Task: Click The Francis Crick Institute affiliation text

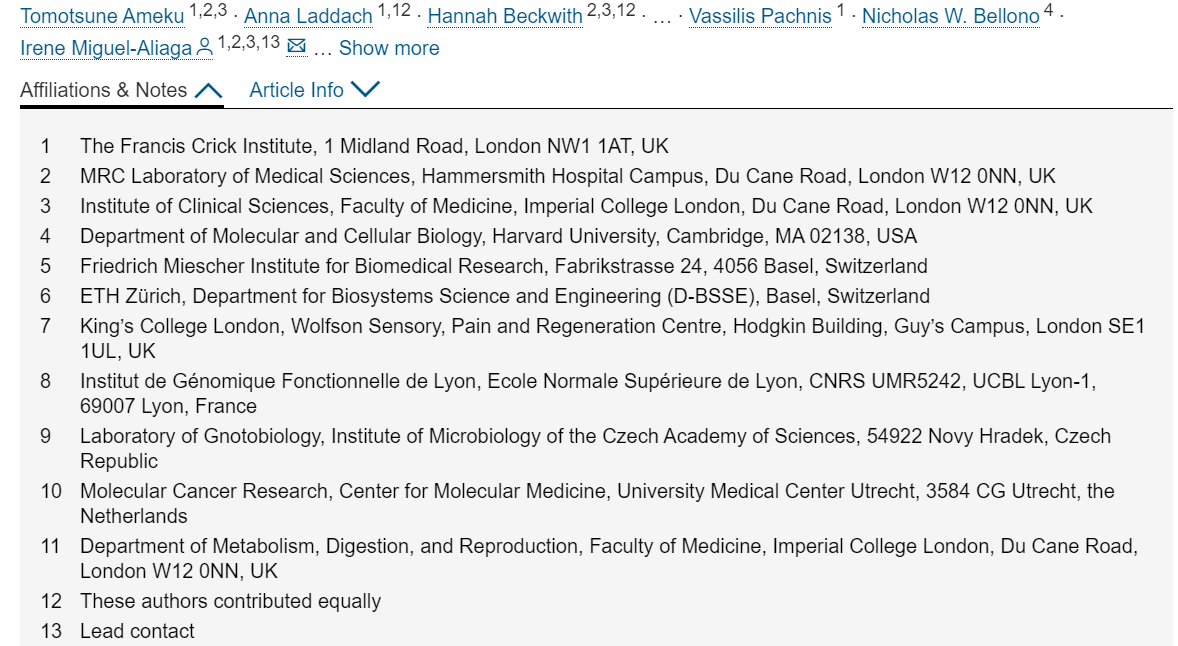Action: click(374, 146)
